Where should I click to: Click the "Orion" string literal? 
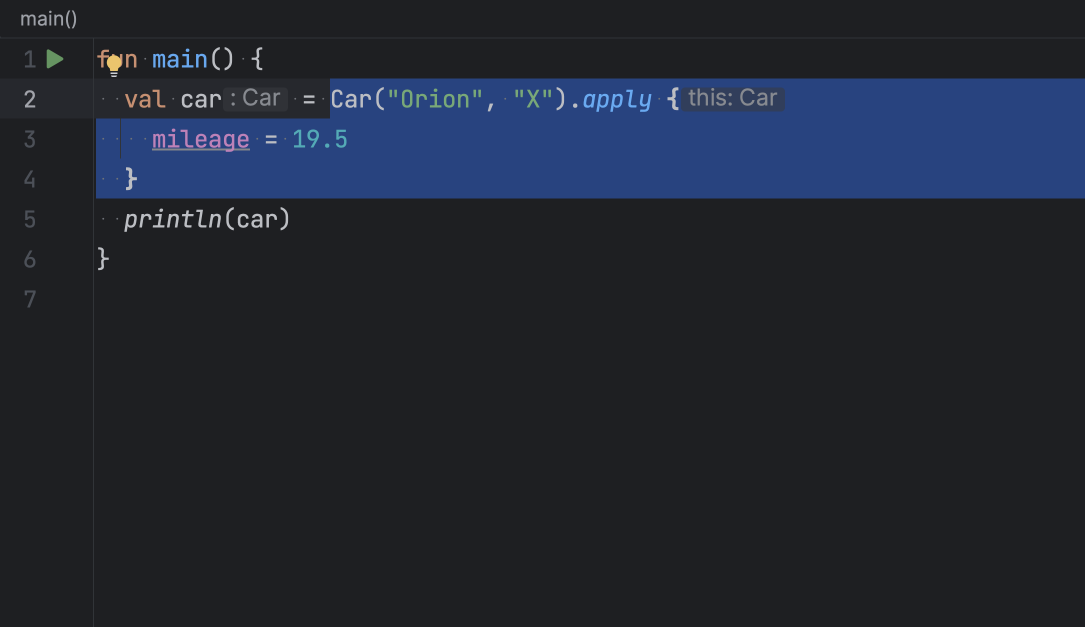pyautogui.click(x=435, y=99)
